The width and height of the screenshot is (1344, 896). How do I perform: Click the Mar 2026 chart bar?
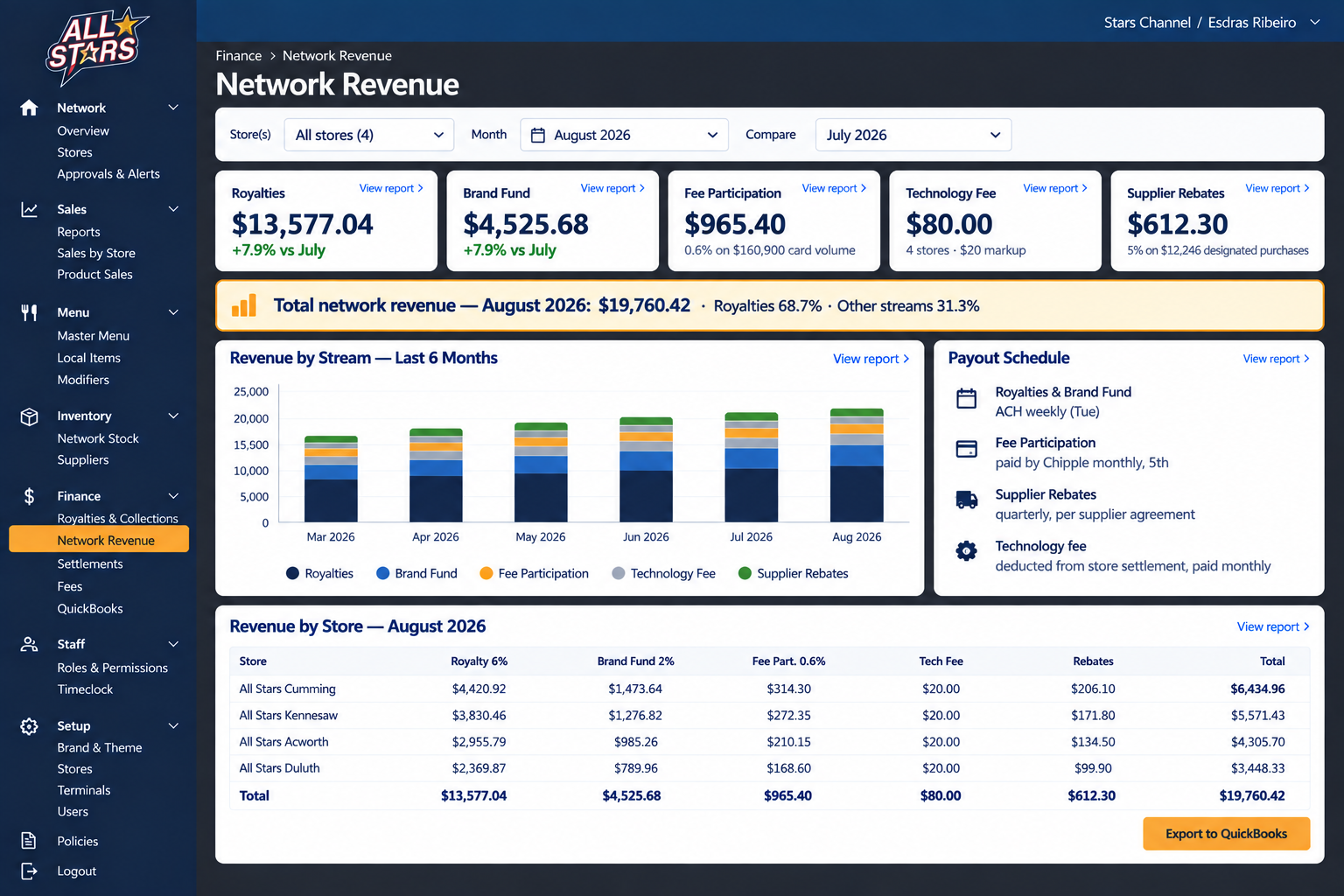point(331,479)
